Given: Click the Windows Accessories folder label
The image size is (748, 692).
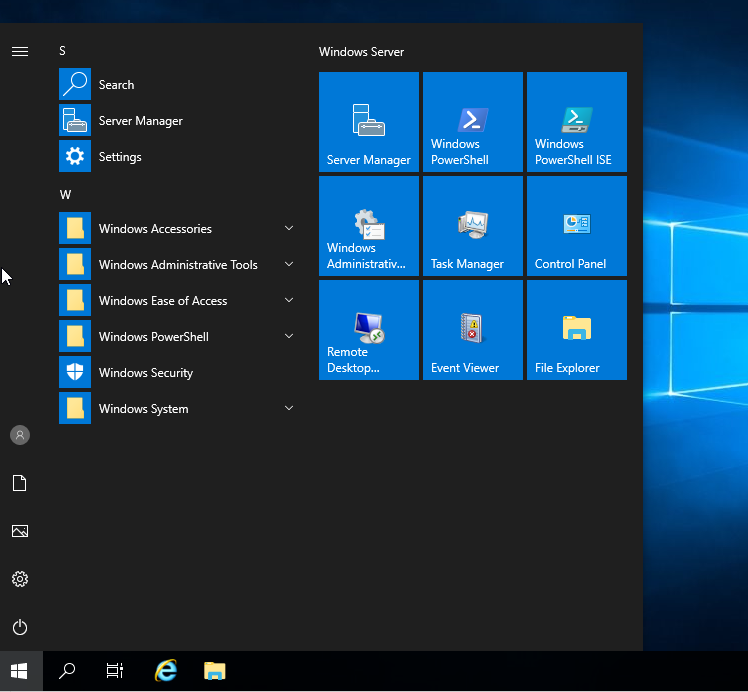Looking at the screenshot, I should (155, 229).
